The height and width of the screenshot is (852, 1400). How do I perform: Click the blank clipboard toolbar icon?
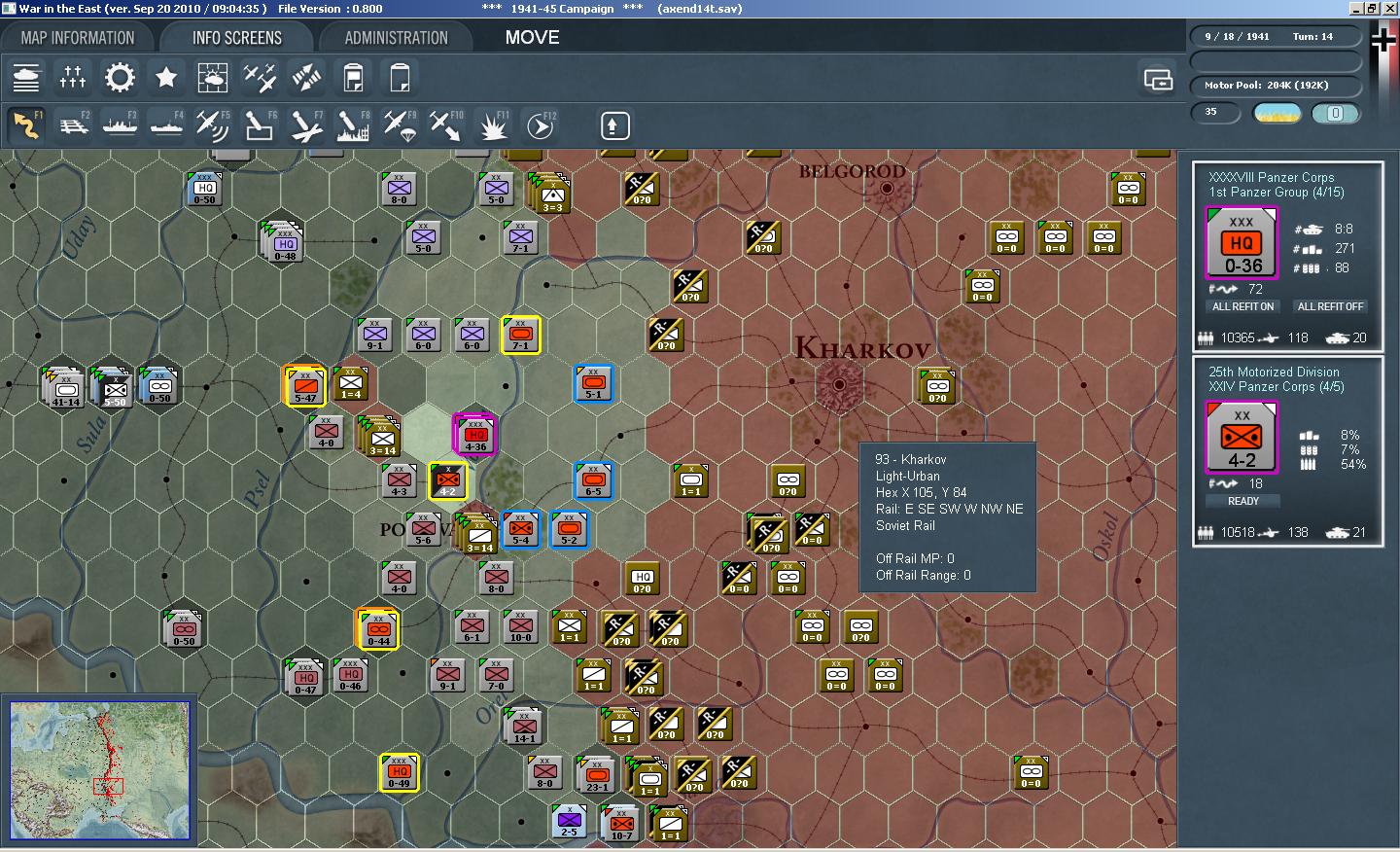(x=400, y=77)
